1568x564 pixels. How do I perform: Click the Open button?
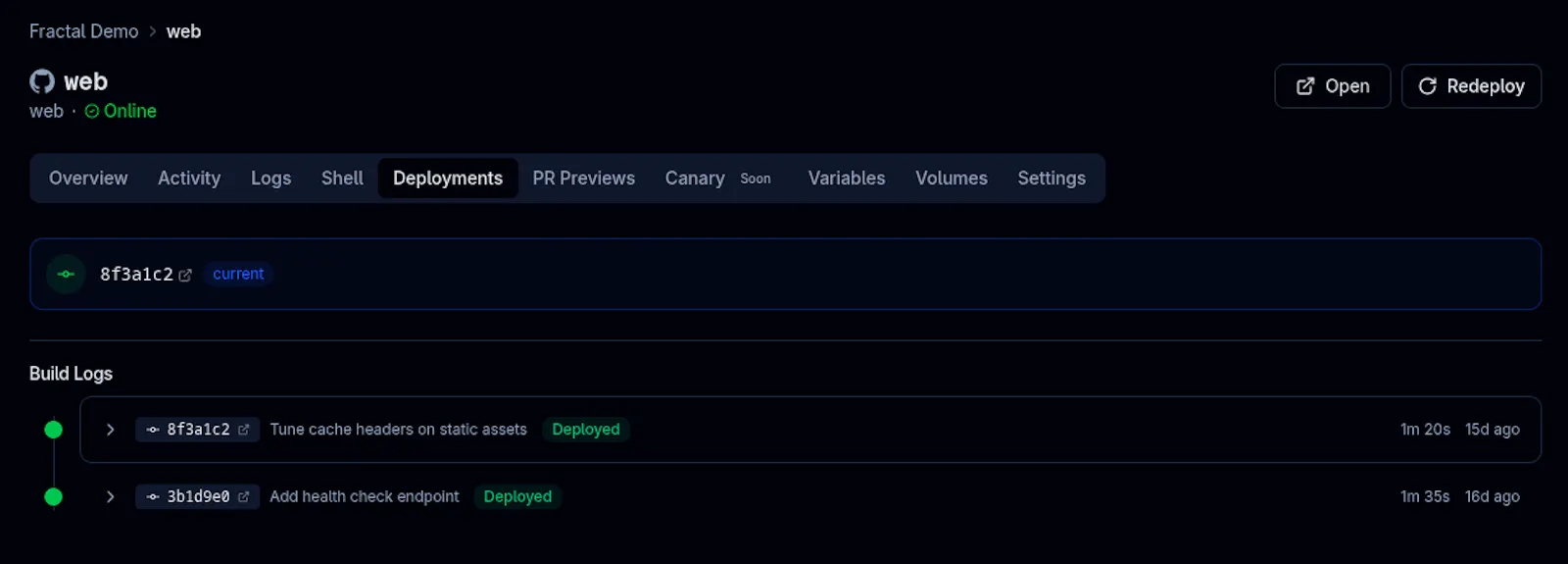(x=1332, y=86)
